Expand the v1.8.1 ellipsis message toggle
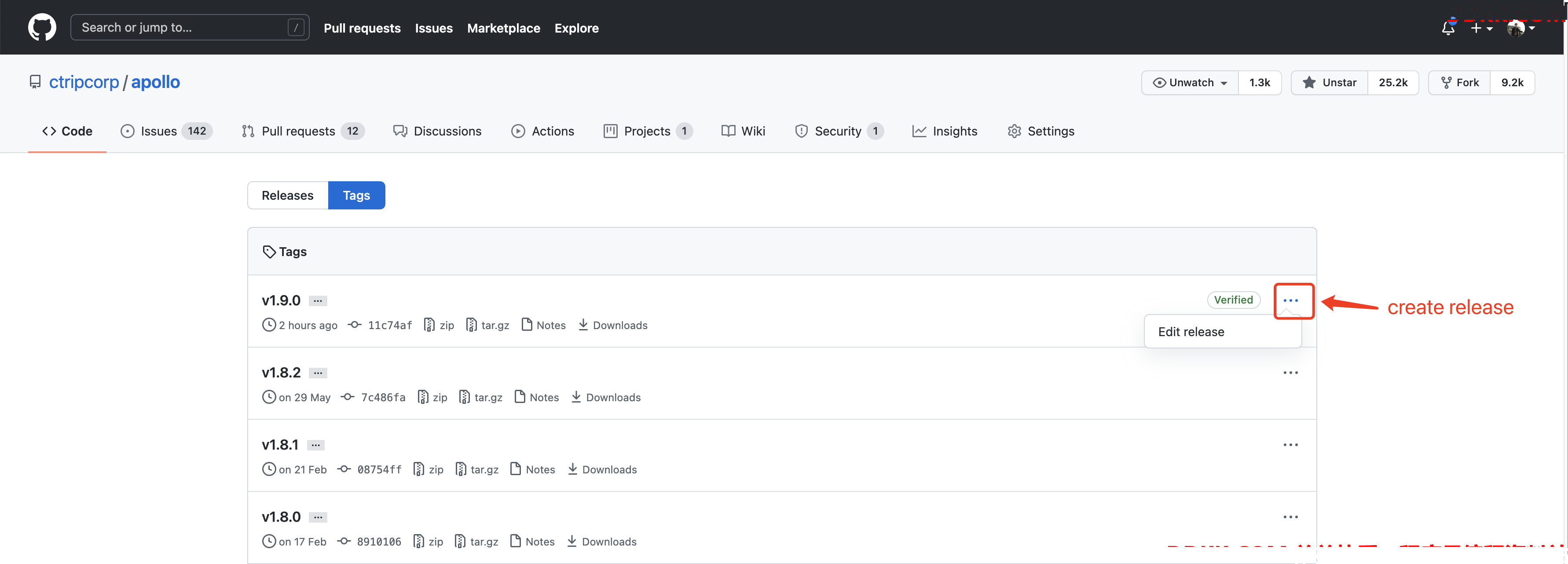The height and width of the screenshot is (564, 1568). tap(315, 445)
